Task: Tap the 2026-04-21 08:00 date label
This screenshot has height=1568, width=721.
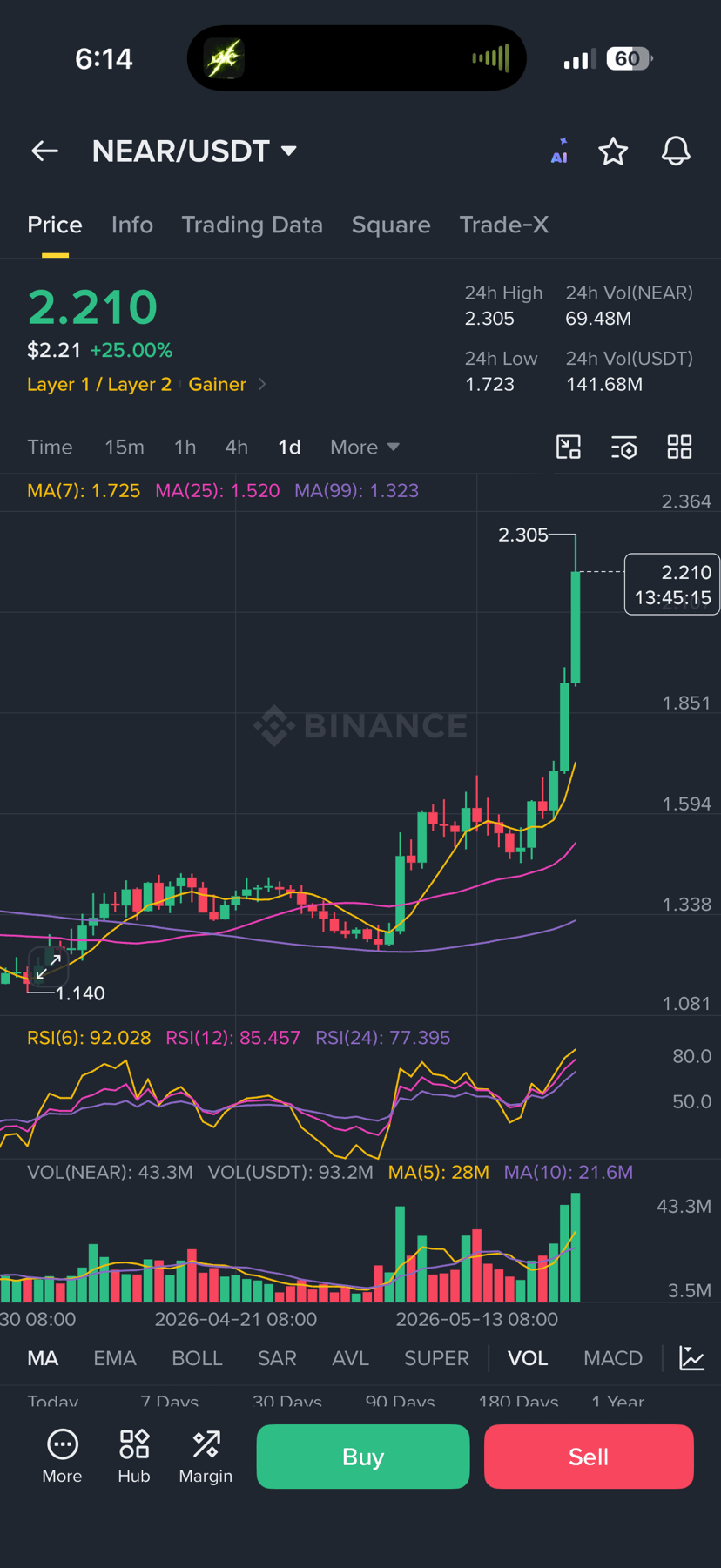Action: click(236, 1319)
